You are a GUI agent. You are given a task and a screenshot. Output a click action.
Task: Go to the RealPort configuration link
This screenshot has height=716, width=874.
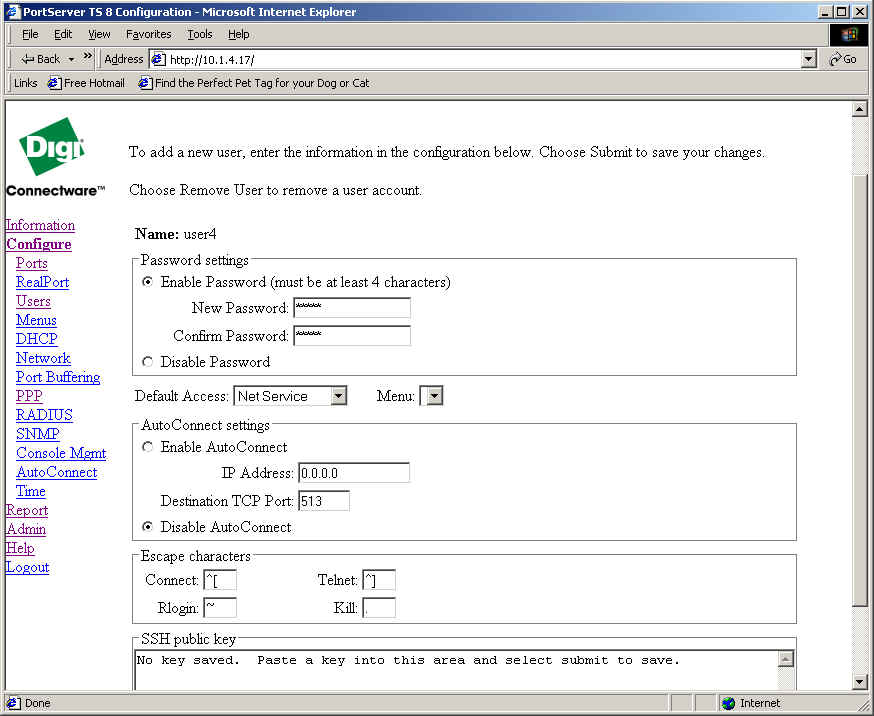tap(42, 282)
